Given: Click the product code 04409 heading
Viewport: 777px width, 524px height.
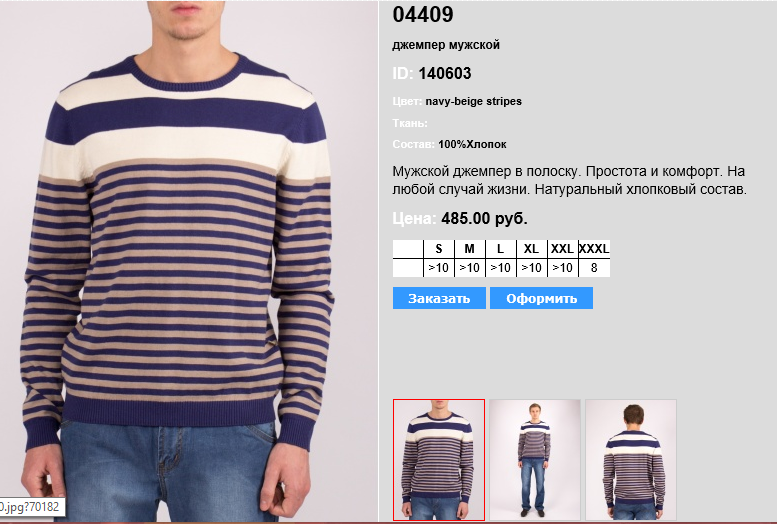Looking at the screenshot, I should tap(423, 14).
